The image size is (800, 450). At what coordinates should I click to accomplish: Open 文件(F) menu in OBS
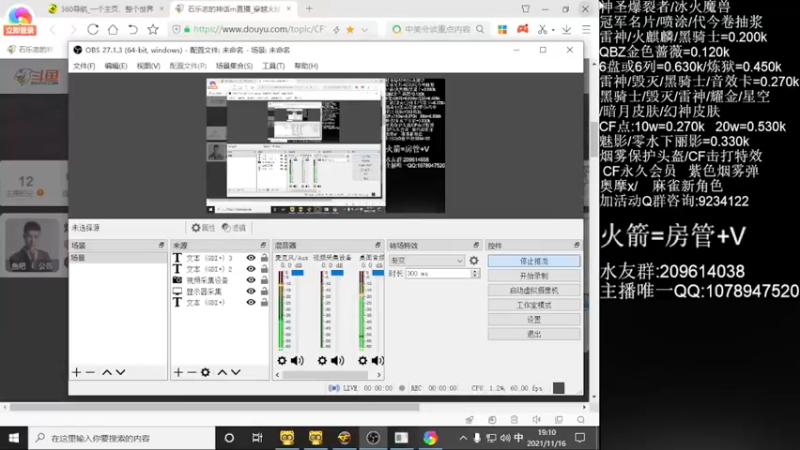pos(84,66)
